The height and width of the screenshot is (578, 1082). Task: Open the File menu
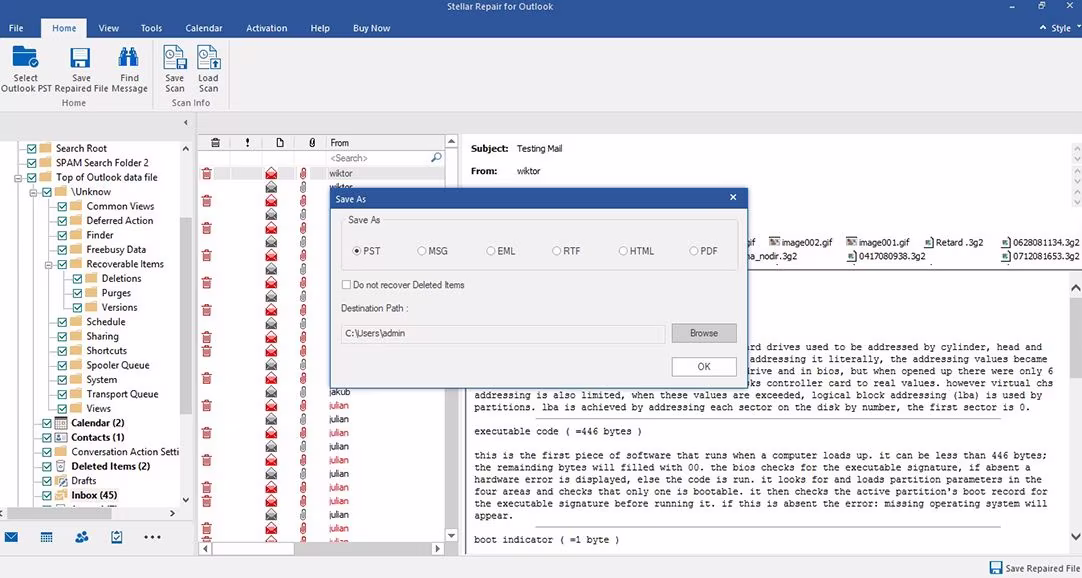point(16,28)
